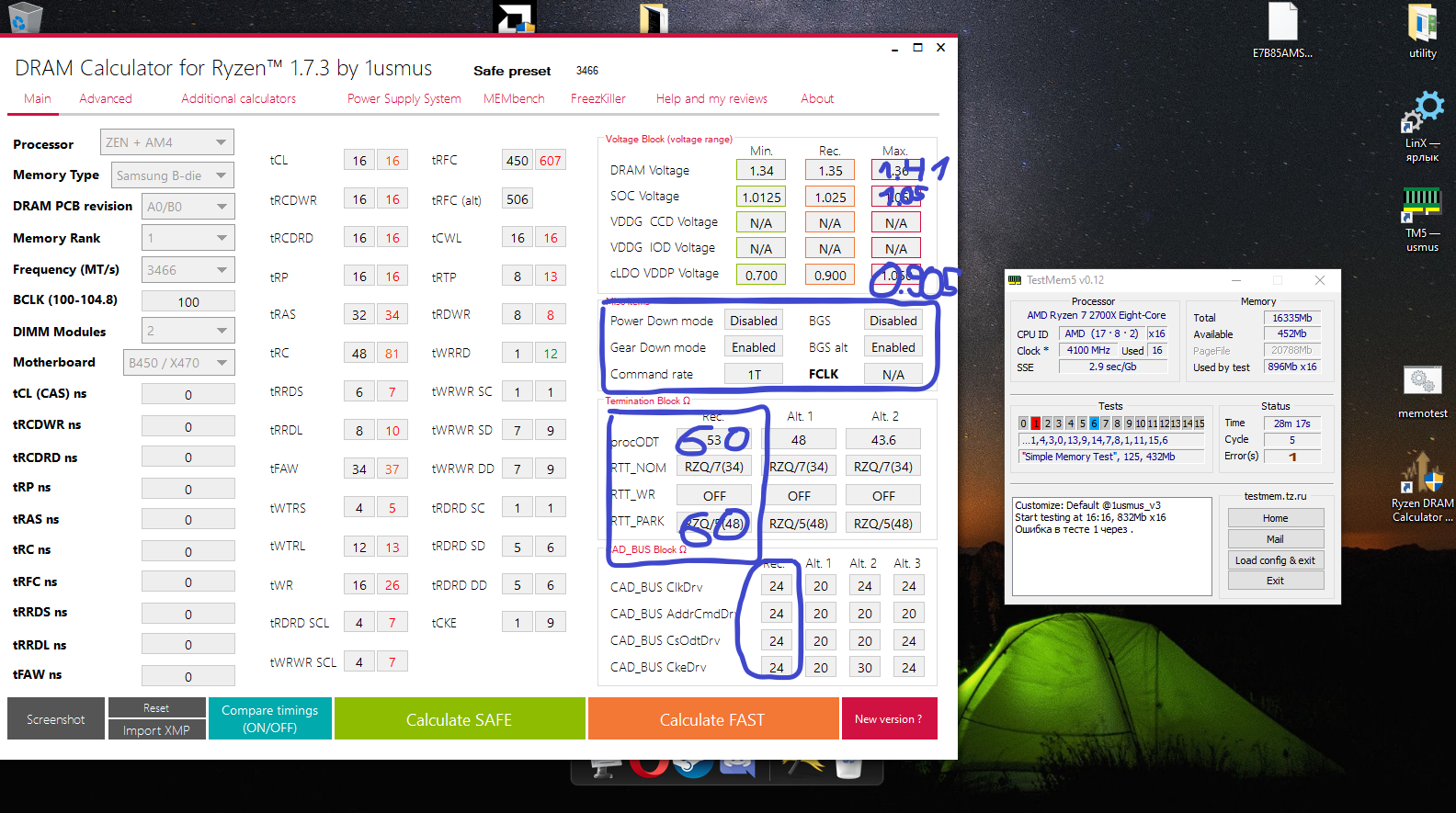Expand the Motherboard dropdown
Viewport: 1456px width, 813px height.
[179, 363]
